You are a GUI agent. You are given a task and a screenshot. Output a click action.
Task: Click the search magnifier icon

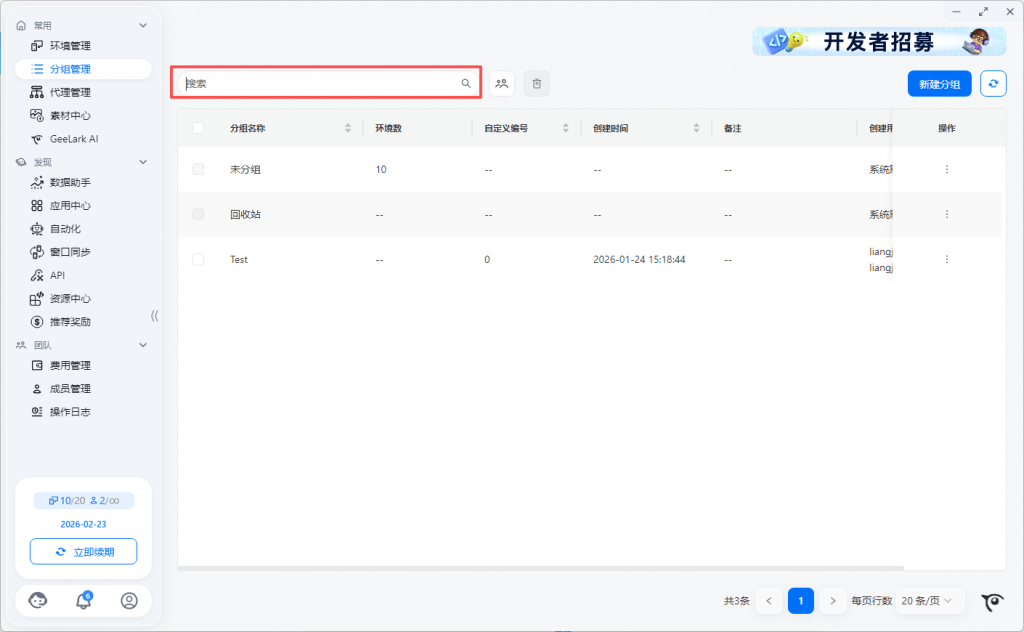466,84
